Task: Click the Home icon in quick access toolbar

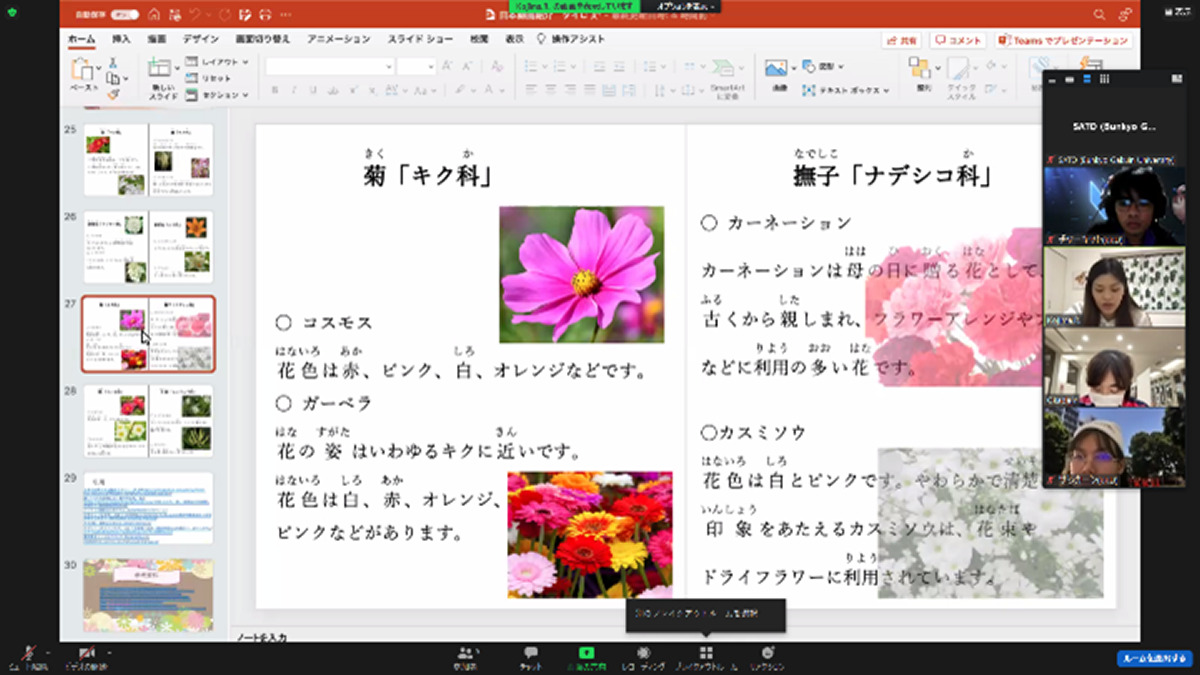Action: 154,15
